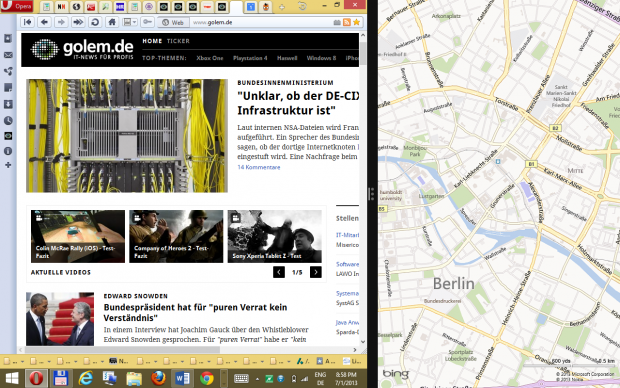Play the Colin McRae Rally video thumbnail
Screen dimensions: 620x388
pyautogui.click(x=78, y=236)
